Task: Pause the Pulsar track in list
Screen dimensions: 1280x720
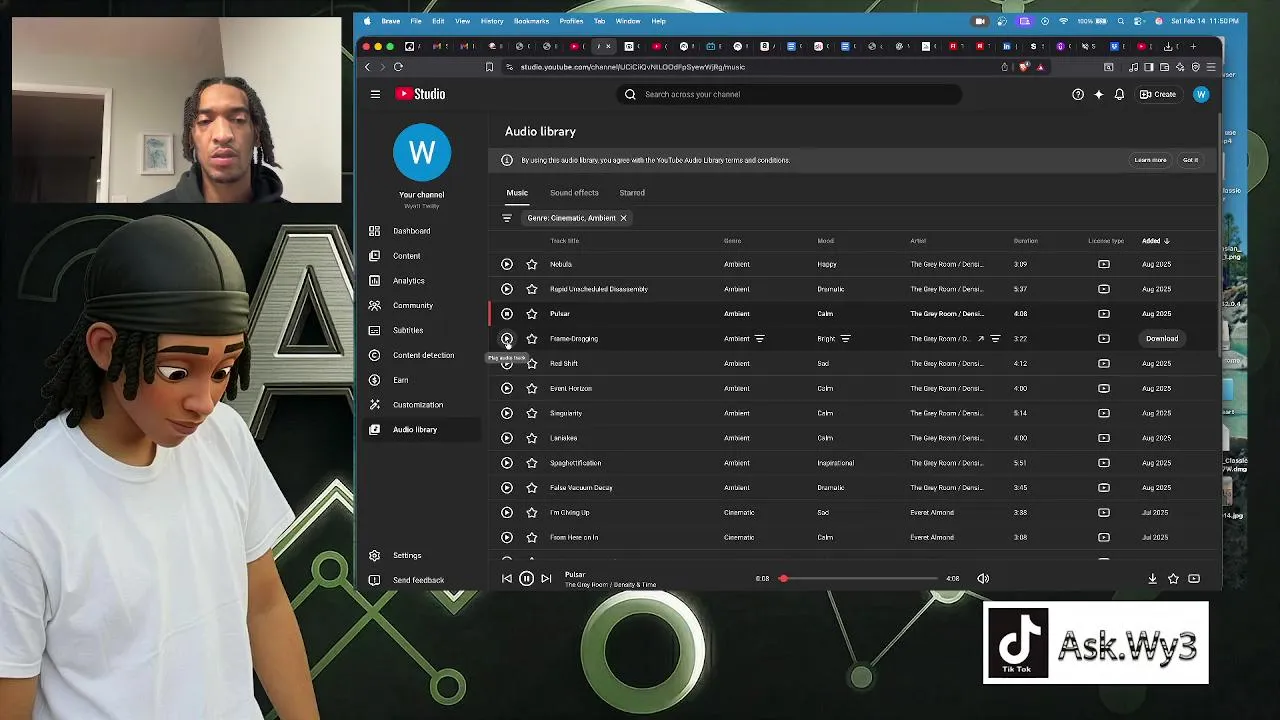Action: pos(507,314)
